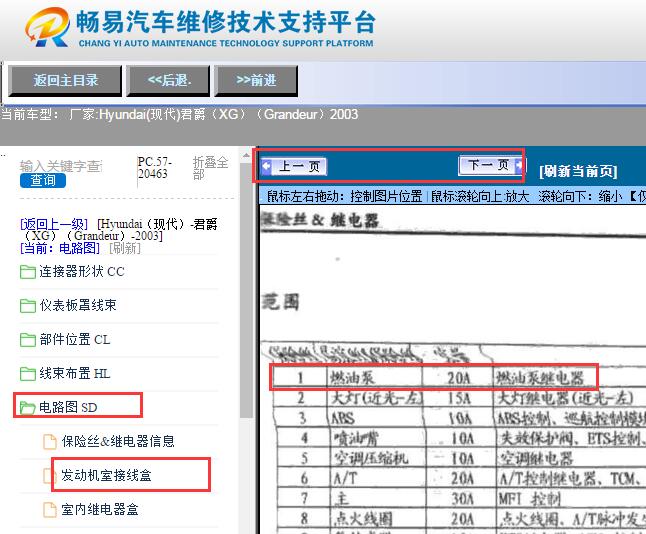Click open folder icon beside 电路图 SD
Viewport: 646px width, 534px height.
(x=28, y=408)
